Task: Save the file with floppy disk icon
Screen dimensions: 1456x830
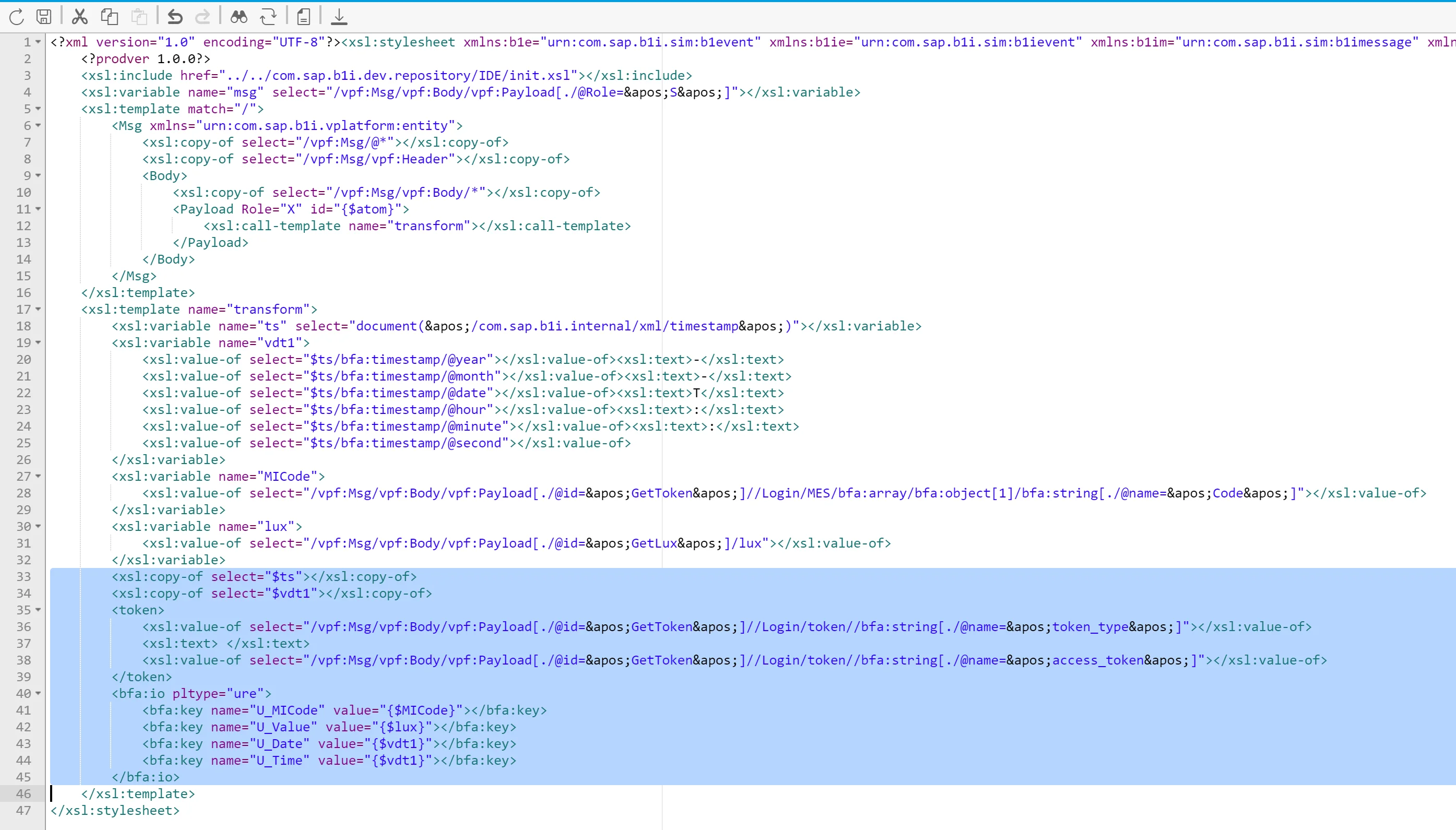Action: click(x=44, y=17)
